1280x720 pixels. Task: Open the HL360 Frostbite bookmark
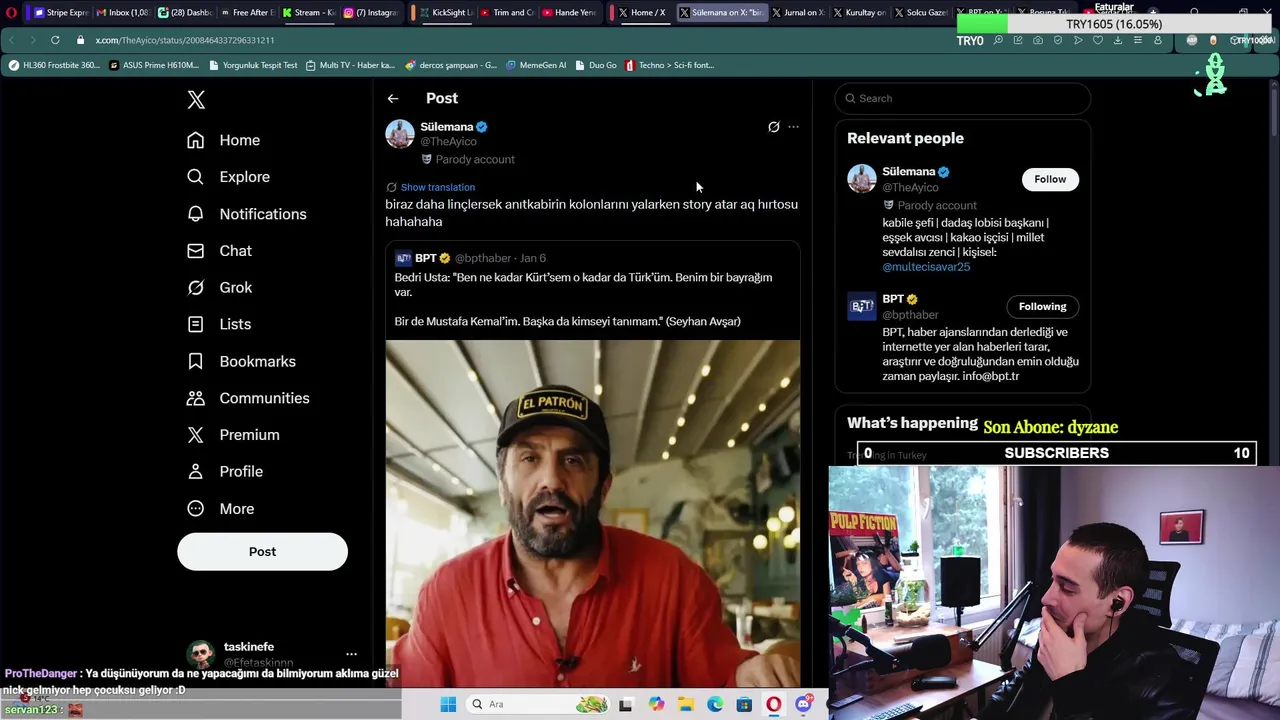click(x=54, y=65)
